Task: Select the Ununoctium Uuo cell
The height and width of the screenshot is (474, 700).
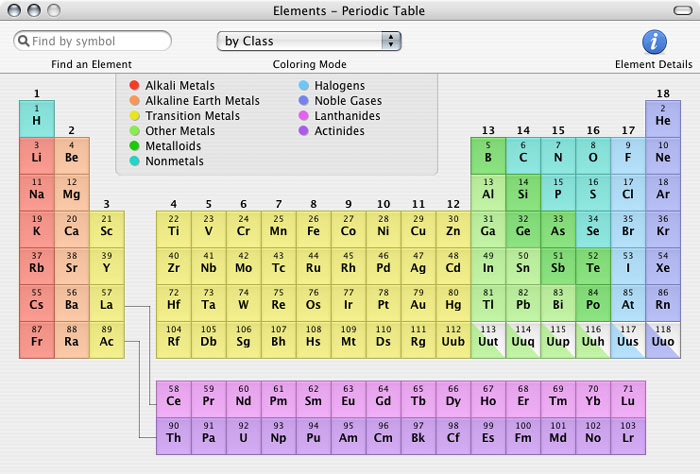Action: [663, 340]
